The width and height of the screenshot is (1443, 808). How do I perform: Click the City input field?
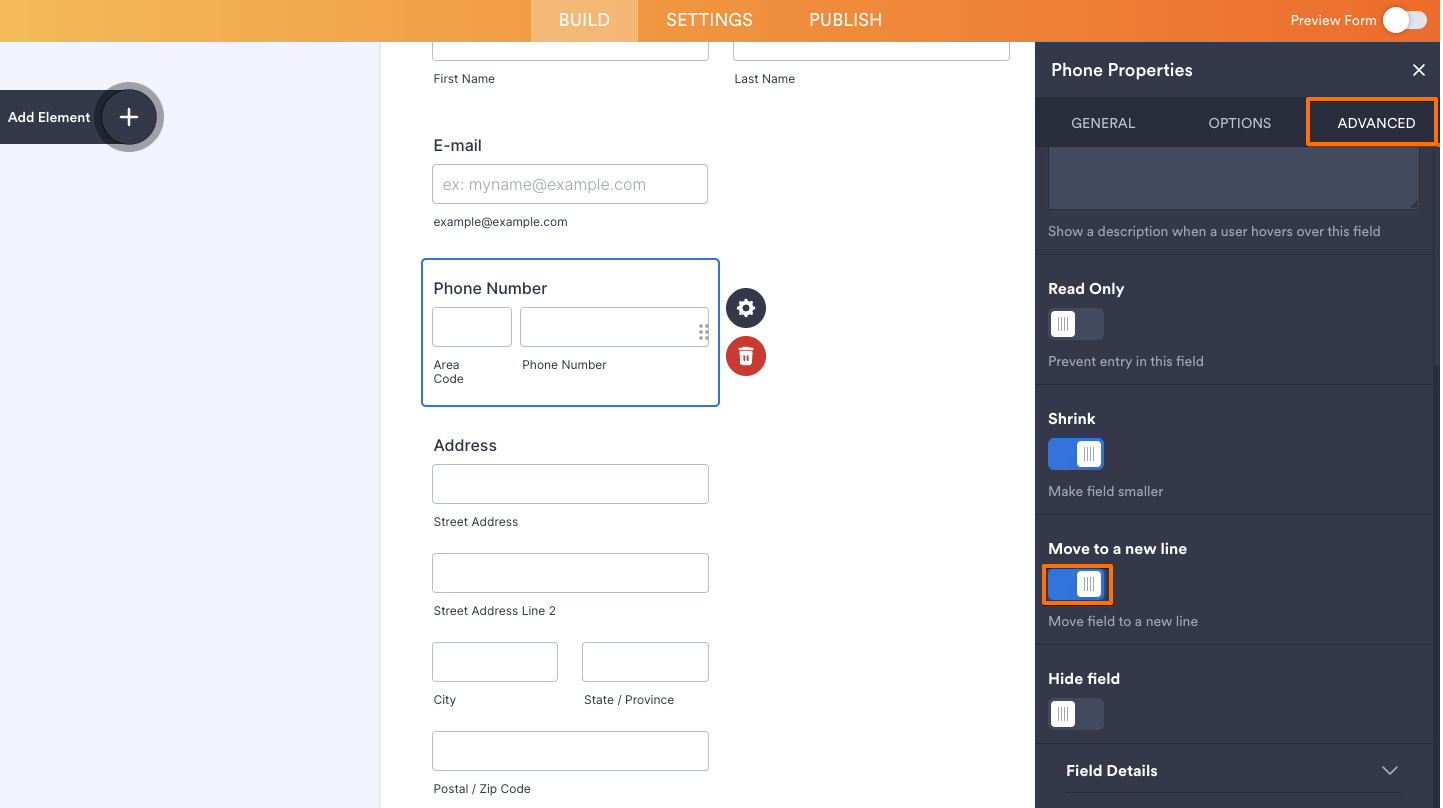click(494, 661)
